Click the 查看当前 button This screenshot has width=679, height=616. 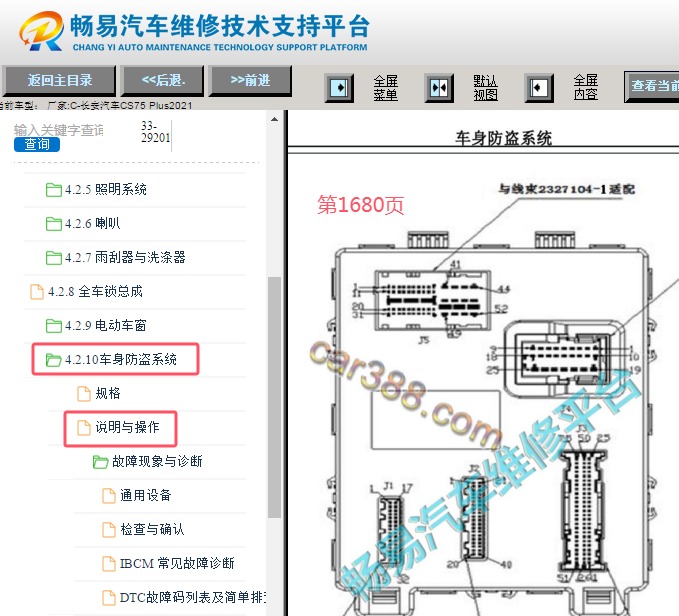coord(652,87)
